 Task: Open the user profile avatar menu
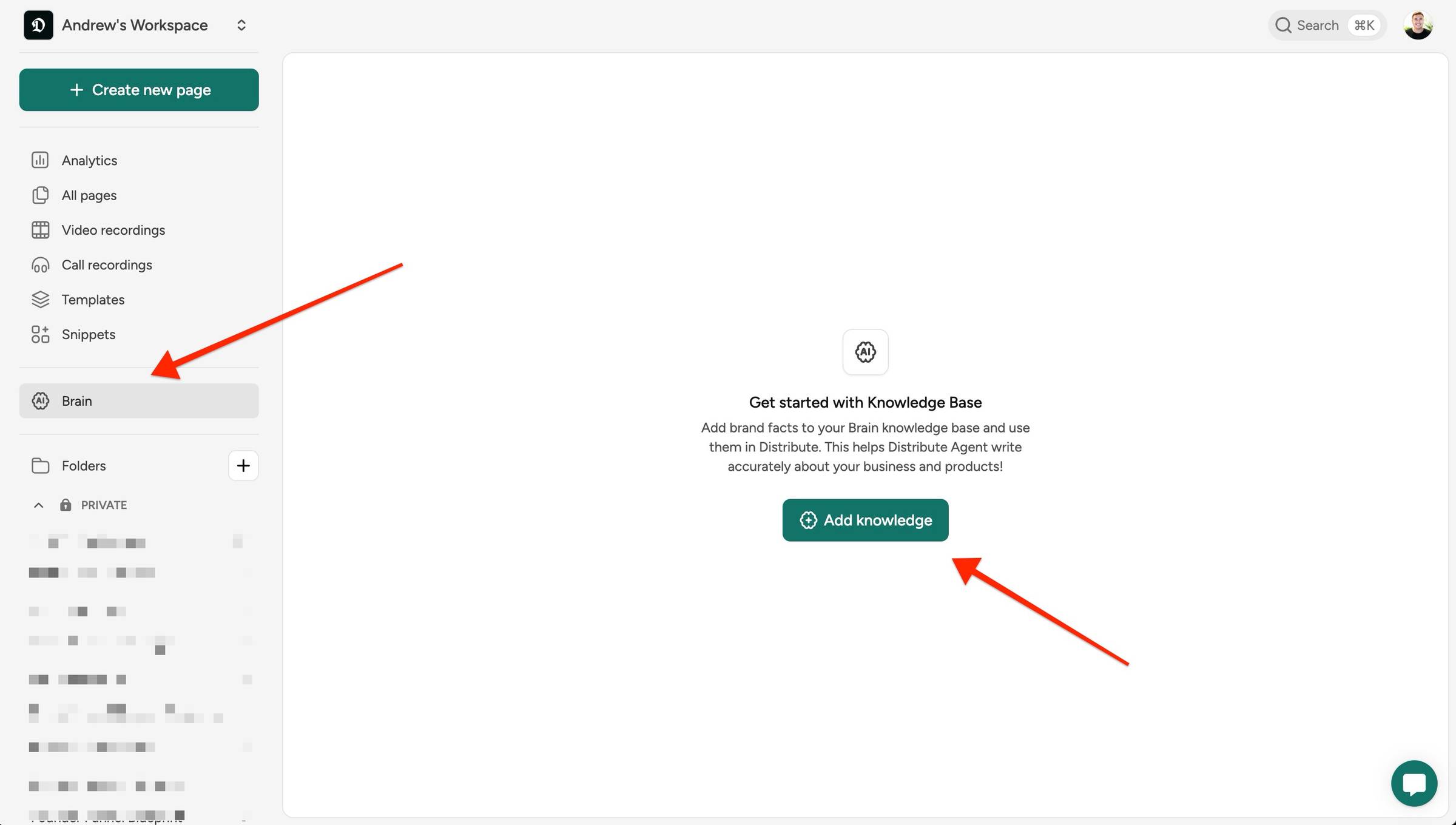tap(1418, 25)
